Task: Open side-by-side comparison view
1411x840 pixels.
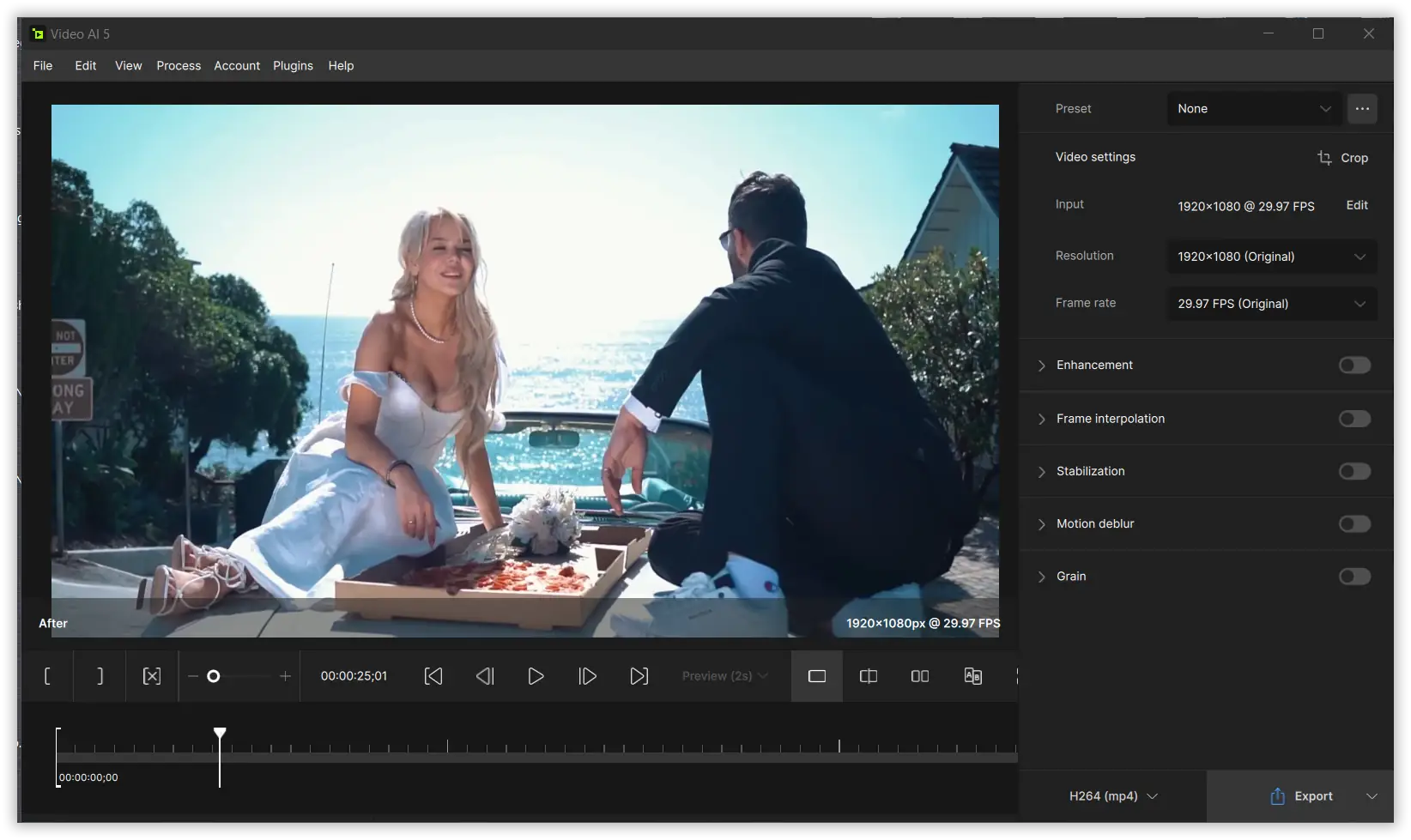Action: [x=919, y=676]
